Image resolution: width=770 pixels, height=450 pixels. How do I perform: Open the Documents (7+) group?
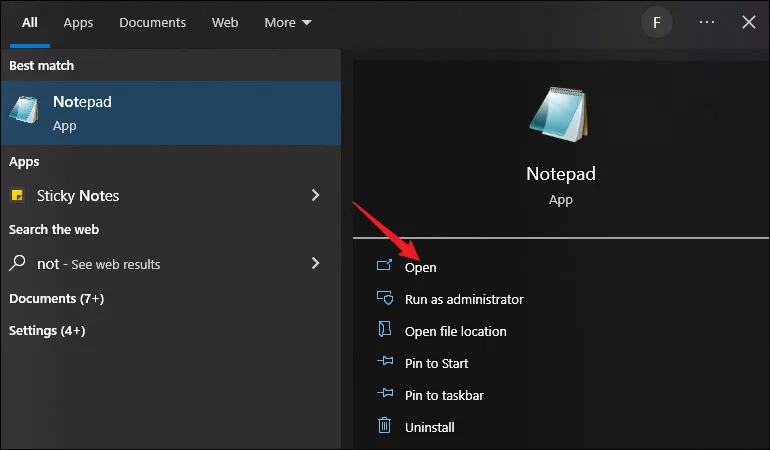click(56, 299)
